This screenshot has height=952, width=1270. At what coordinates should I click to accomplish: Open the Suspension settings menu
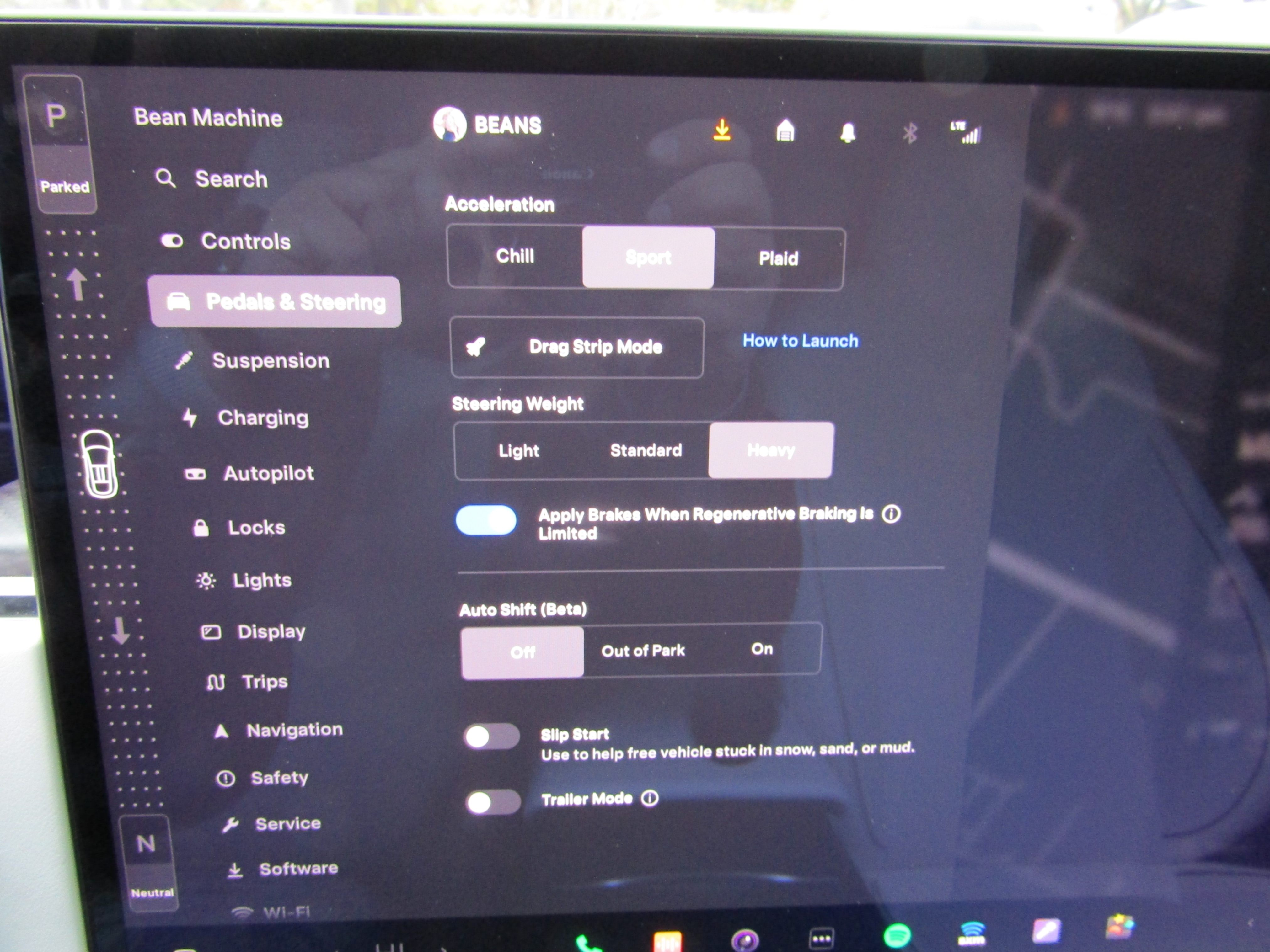[271, 361]
